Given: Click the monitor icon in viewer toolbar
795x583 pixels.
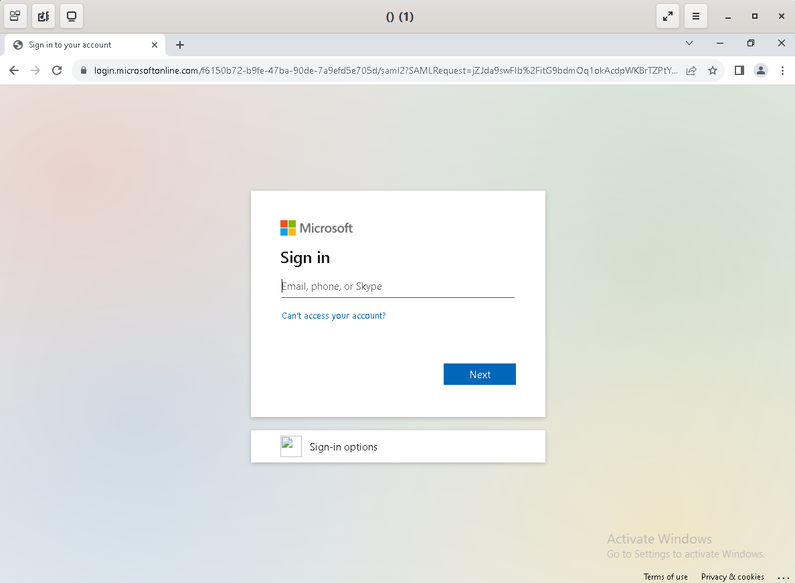Looking at the screenshot, I should coord(71,16).
